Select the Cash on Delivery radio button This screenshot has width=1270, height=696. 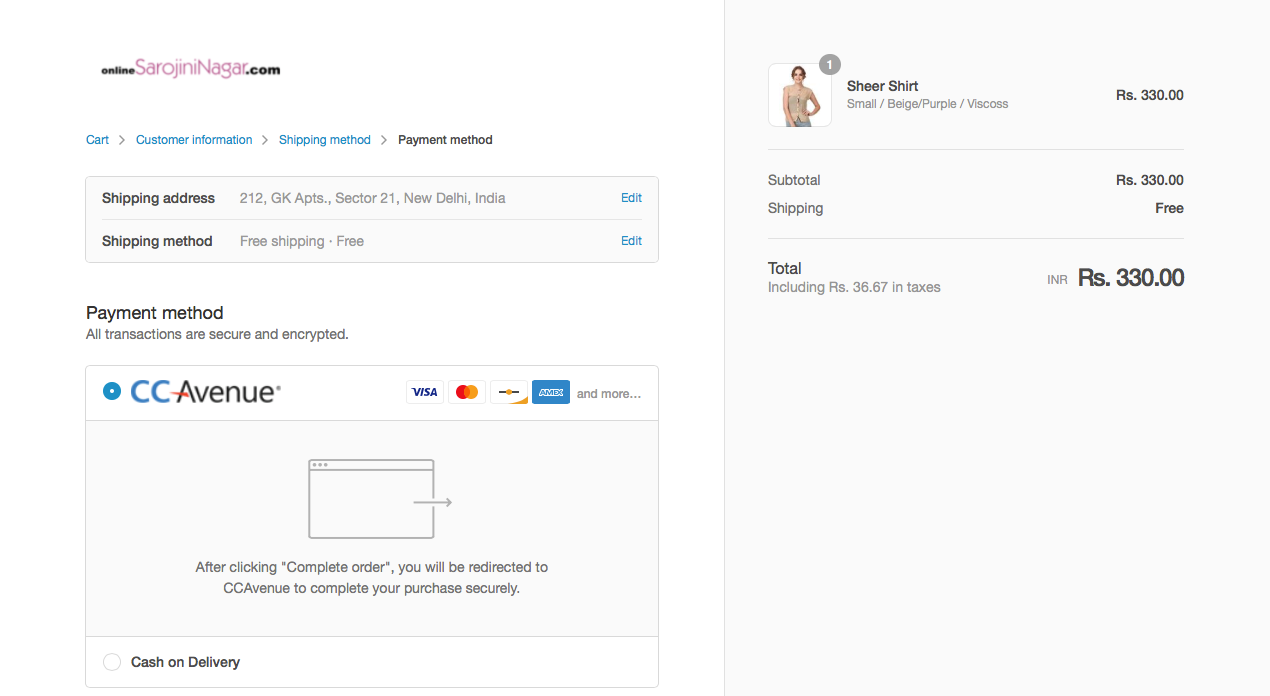coord(112,662)
